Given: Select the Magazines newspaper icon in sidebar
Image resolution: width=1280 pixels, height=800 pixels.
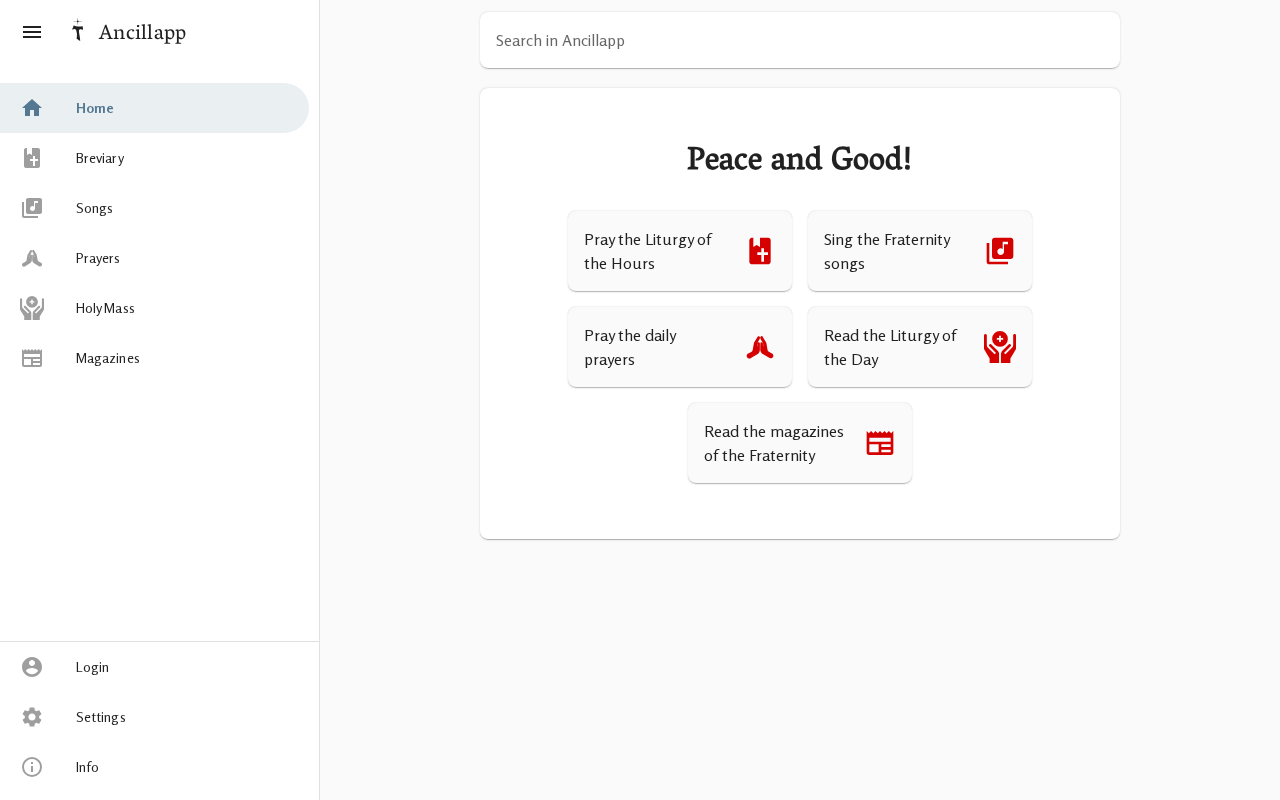Looking at the screenshot, I should (32, 358).
